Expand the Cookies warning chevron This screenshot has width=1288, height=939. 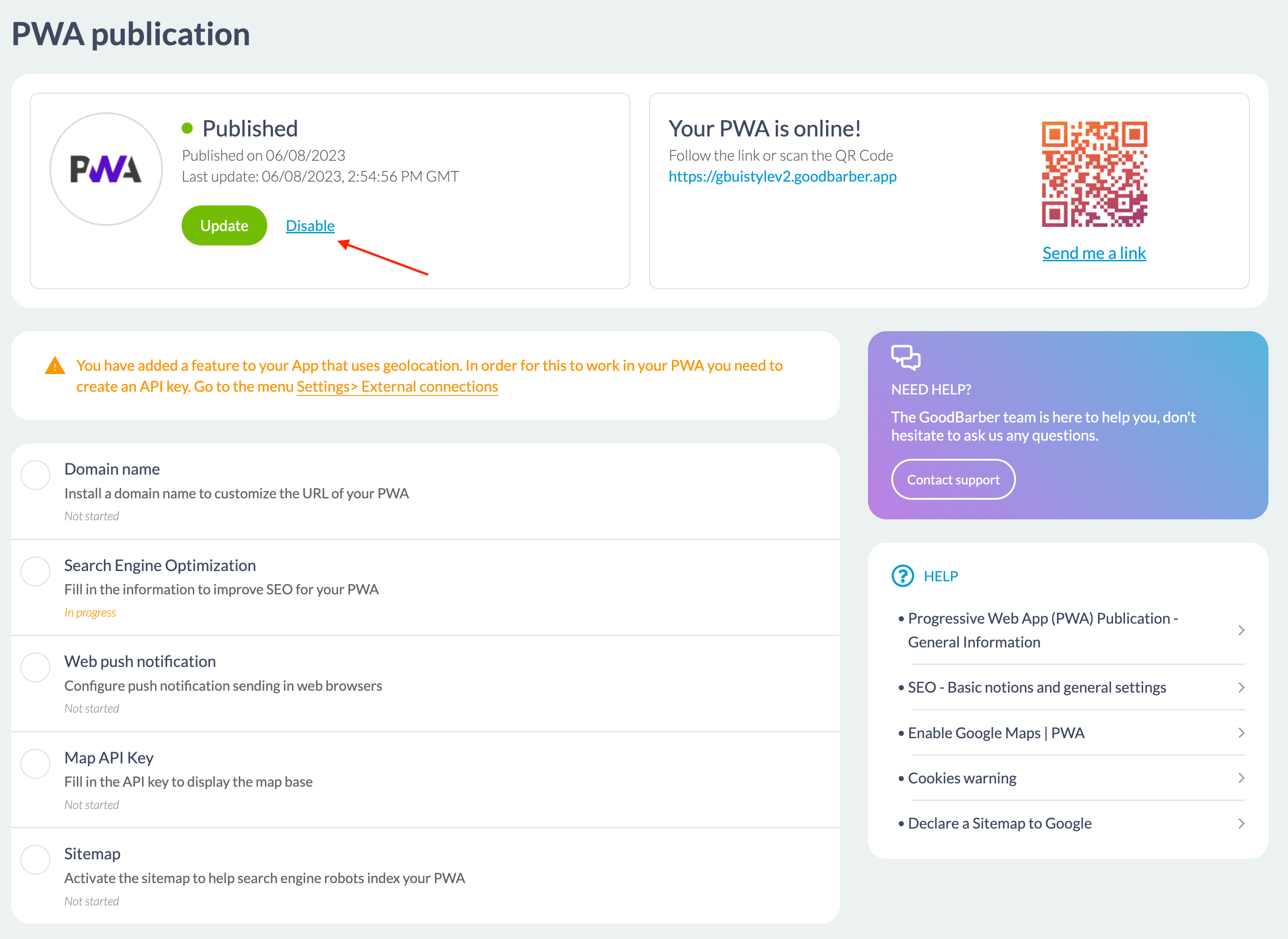click(x=1241, y=778)
